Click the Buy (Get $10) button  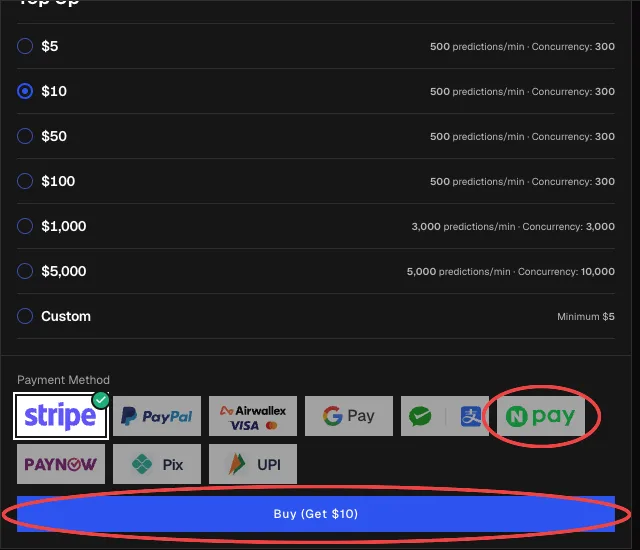coord(316,514)
